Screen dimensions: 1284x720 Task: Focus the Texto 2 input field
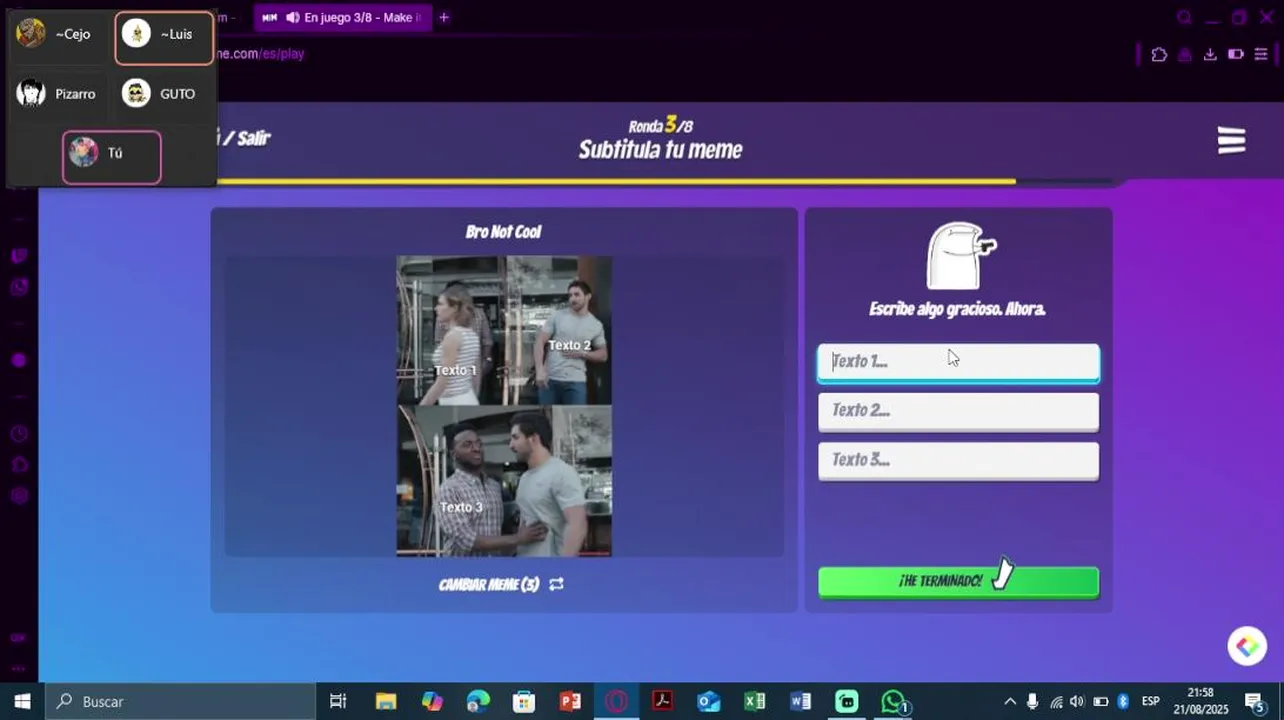pyautogui.click(x=958, y=411)
